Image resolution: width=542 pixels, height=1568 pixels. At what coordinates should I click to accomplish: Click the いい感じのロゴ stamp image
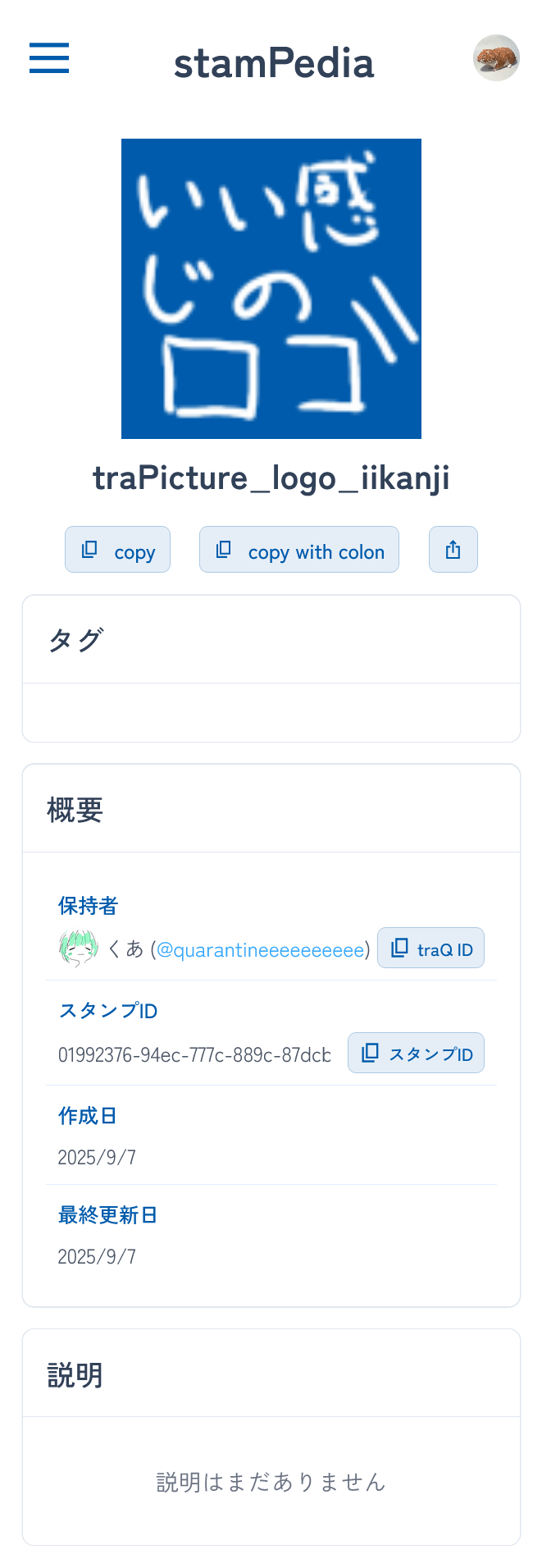click(x=271, y=288)
